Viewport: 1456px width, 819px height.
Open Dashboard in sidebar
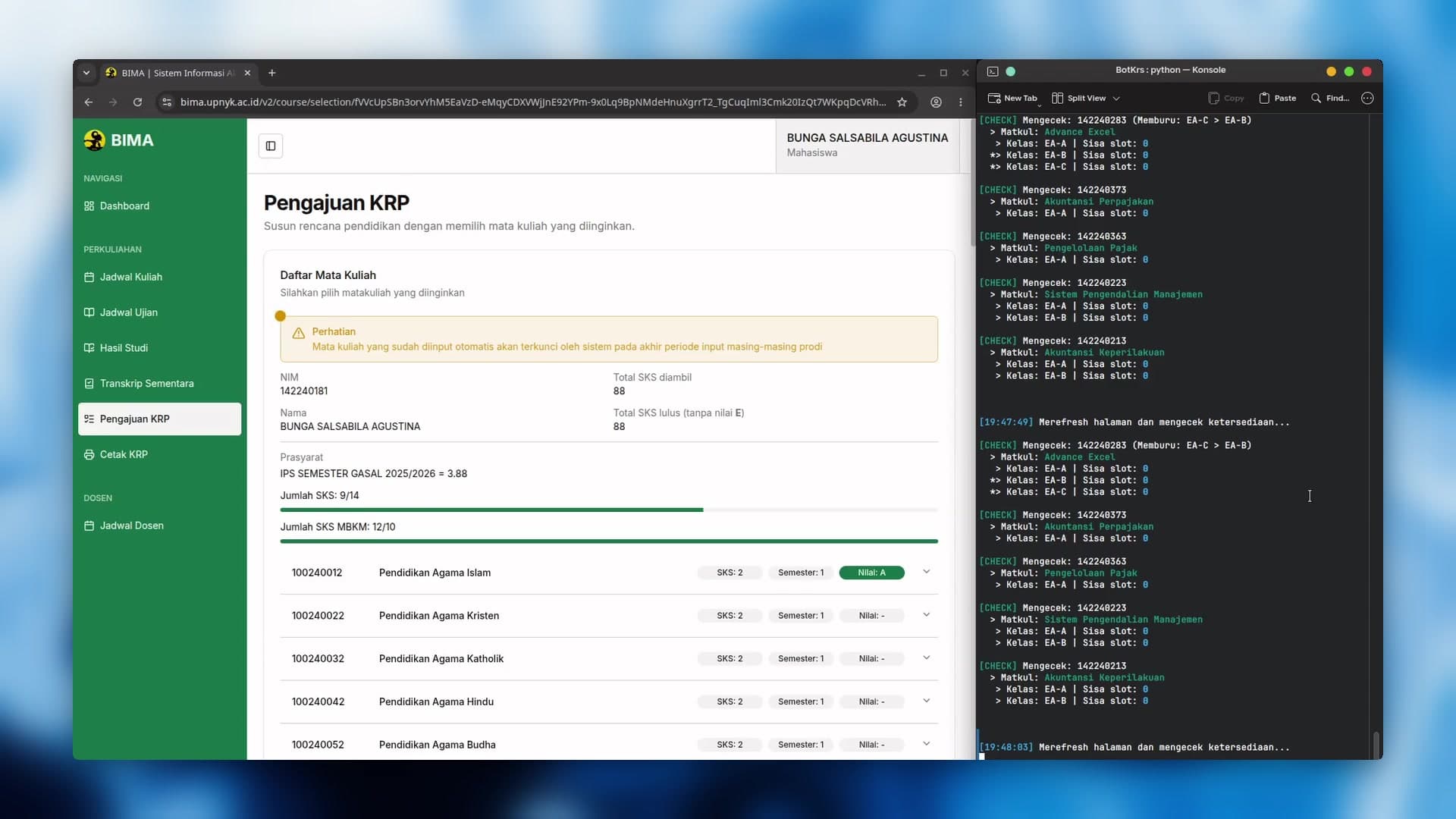click(159, 206)
